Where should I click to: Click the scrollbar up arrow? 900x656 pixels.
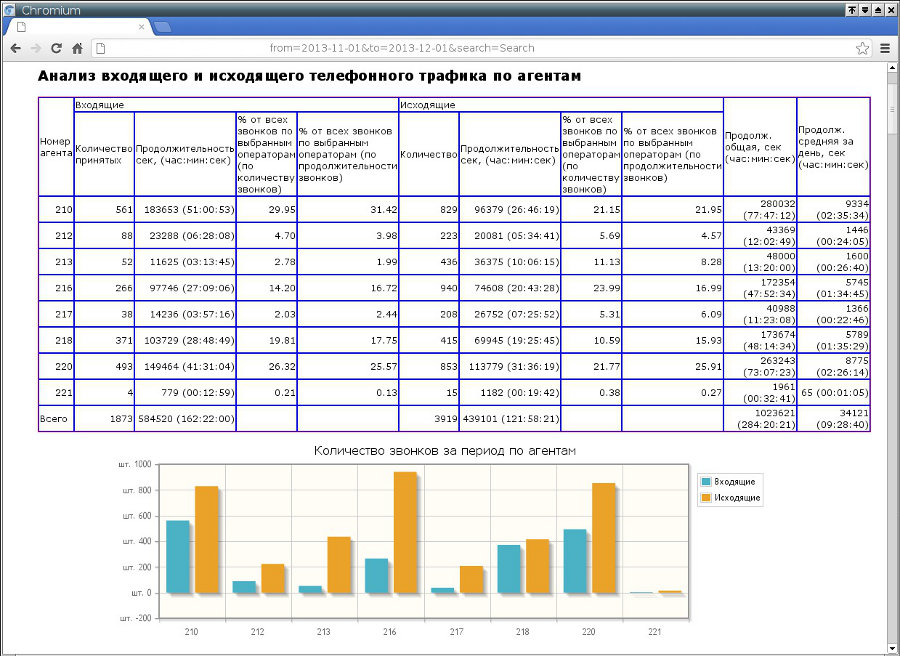892,68
